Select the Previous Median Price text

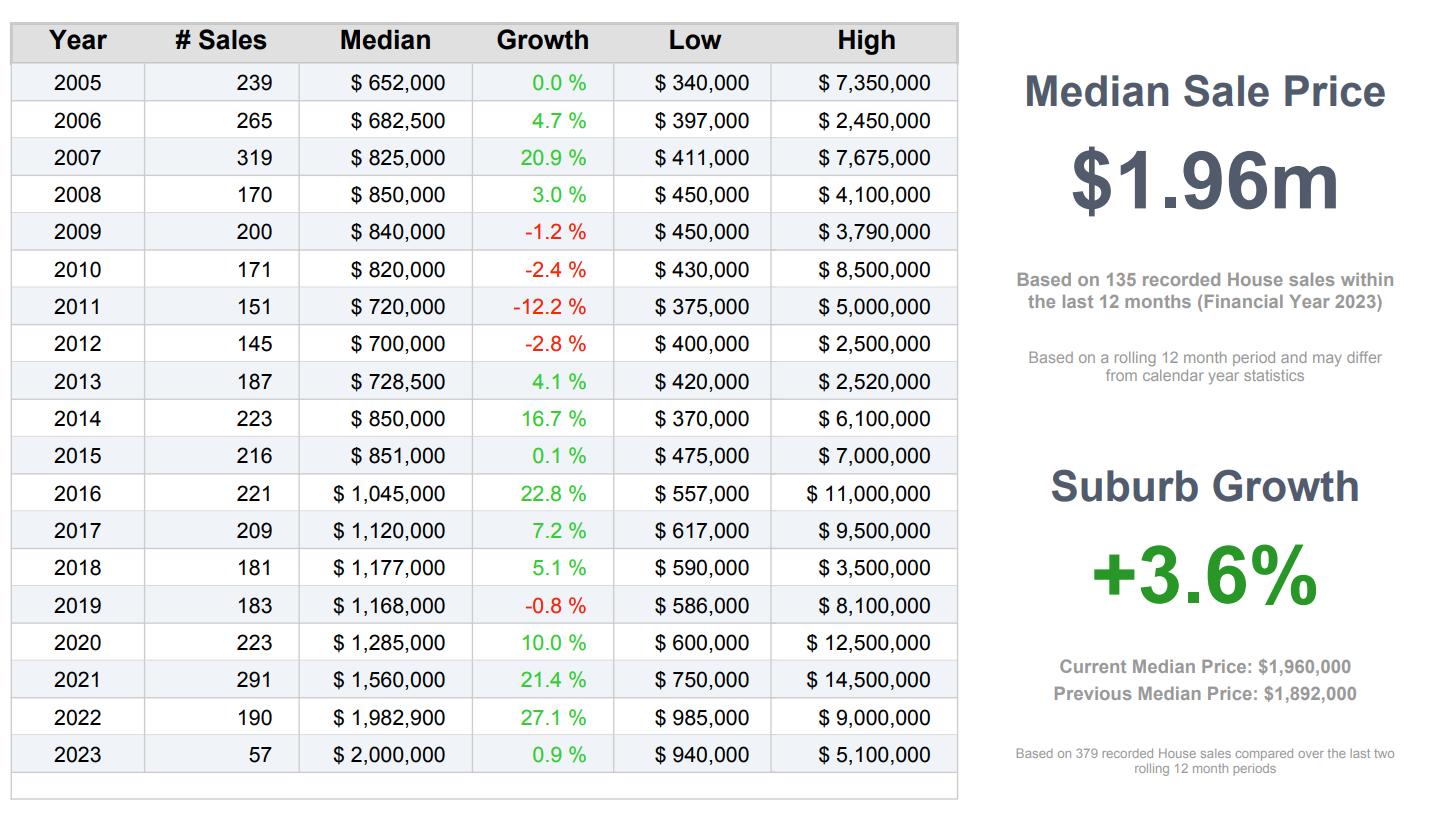pos(1204,694)
